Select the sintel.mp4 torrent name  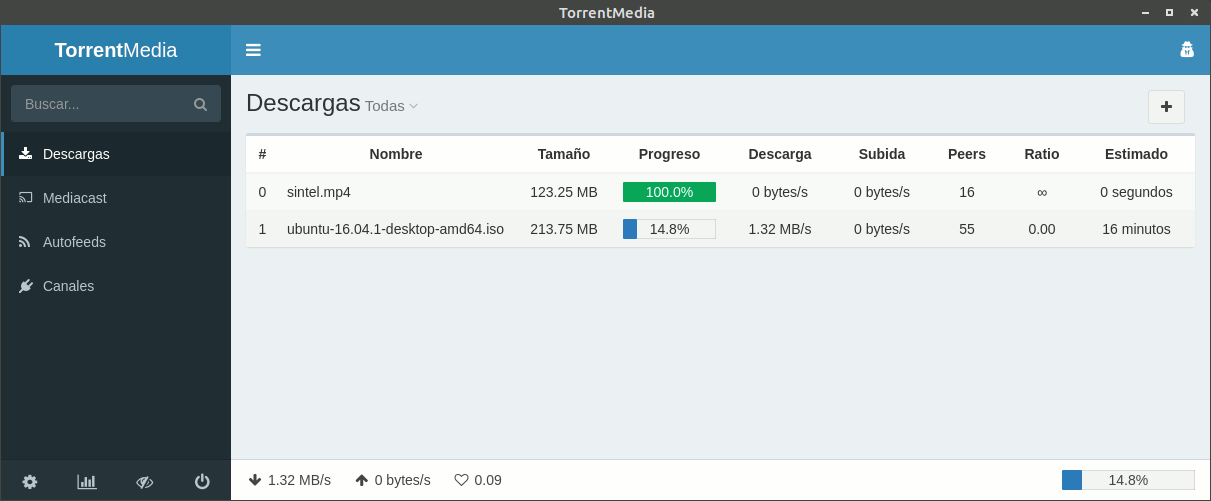319,192
